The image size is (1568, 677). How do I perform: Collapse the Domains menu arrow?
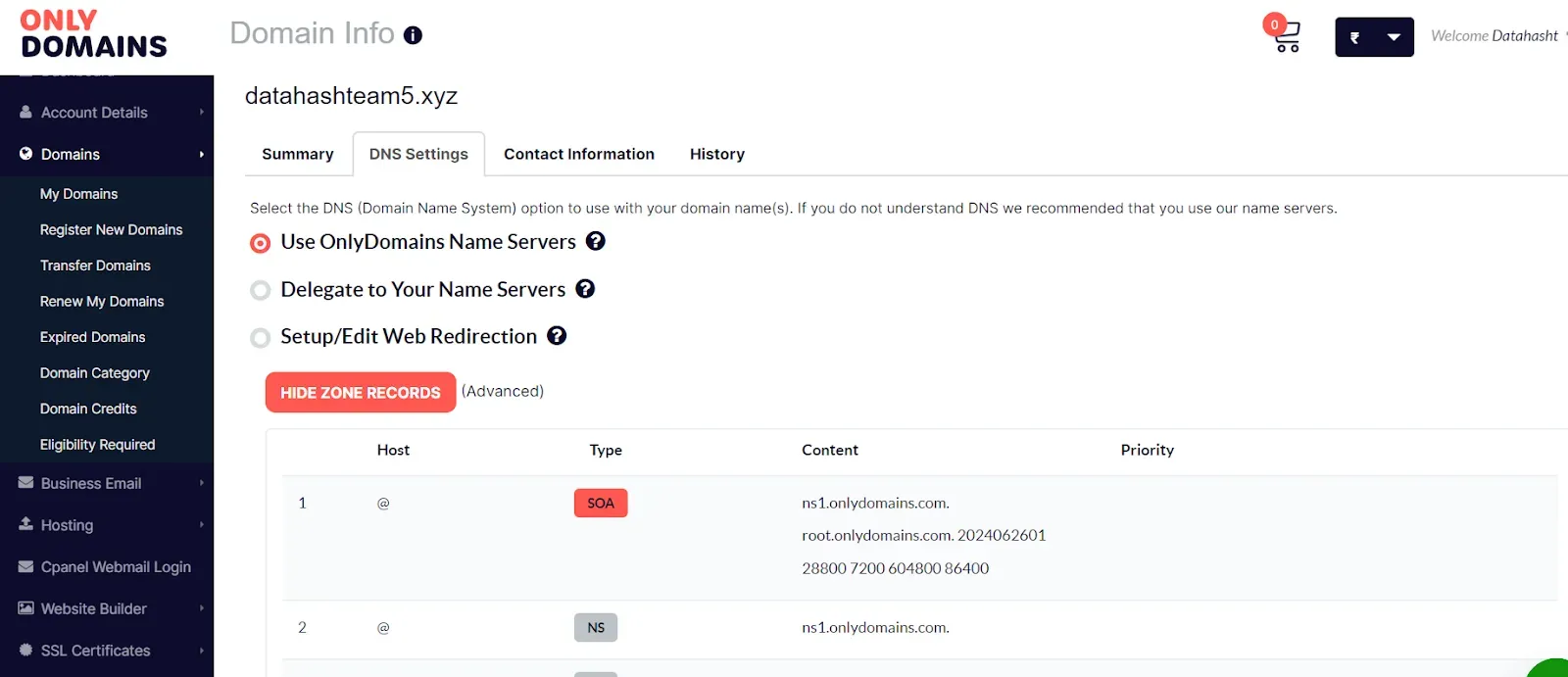pyautogui.click(x=202, y=154)
